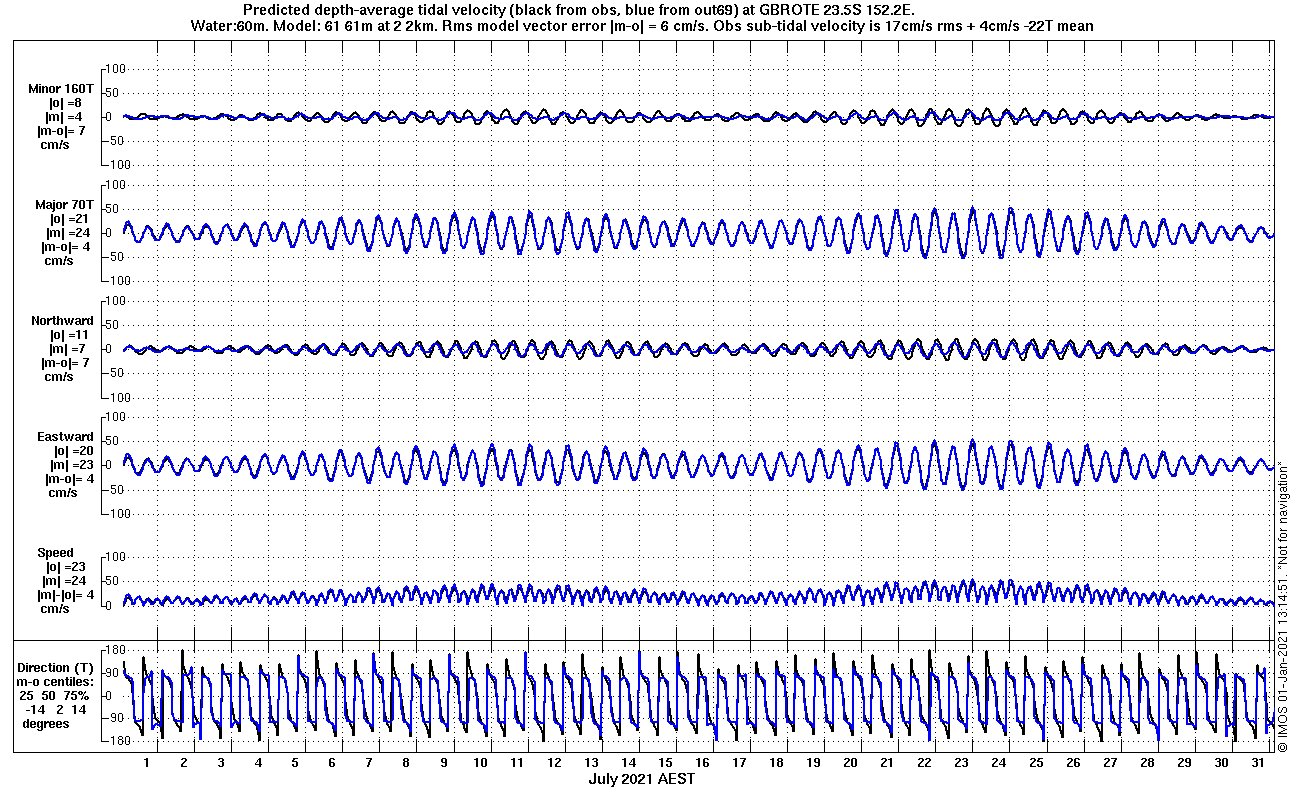
Task: Click the day '5' tick label
Action: (295, 762)
